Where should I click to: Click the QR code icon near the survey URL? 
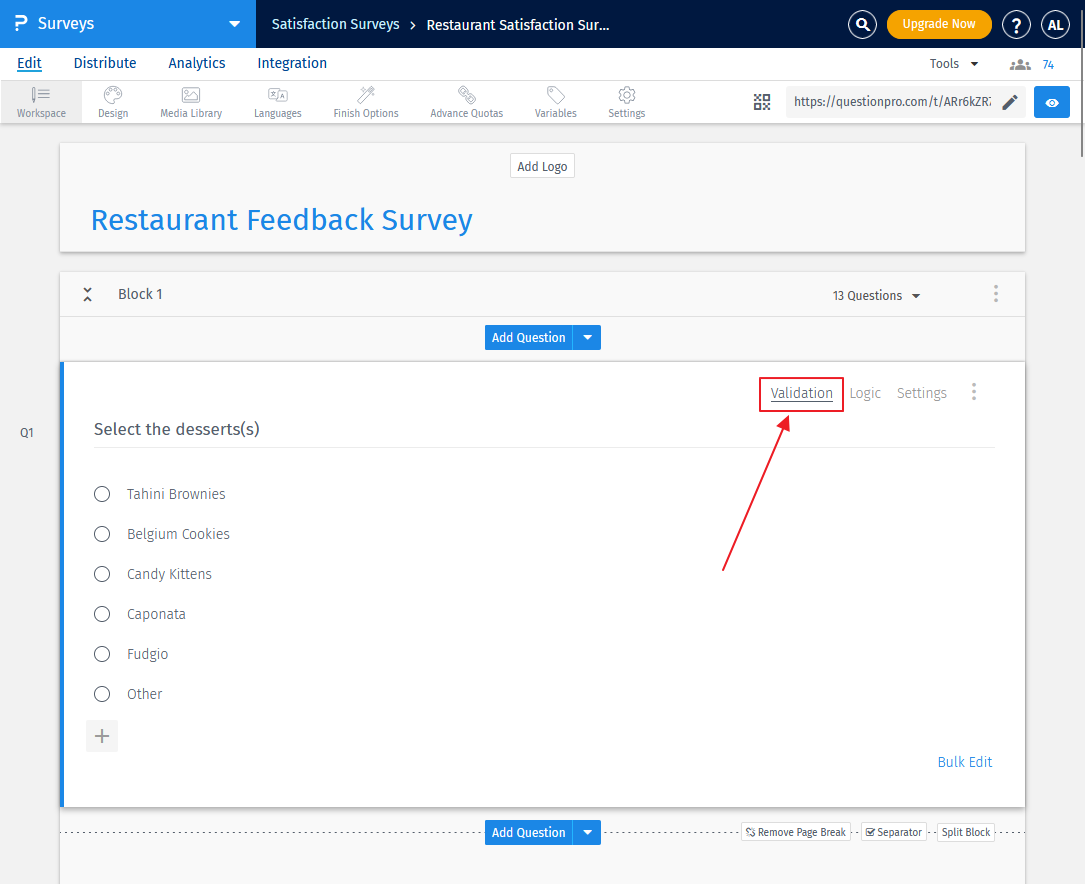click(x=762, y=101)
